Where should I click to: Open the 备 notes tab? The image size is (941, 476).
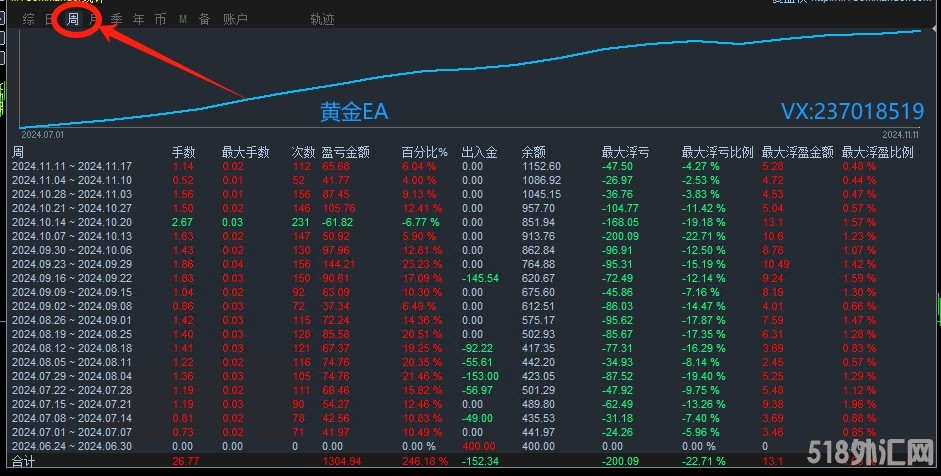204,19
